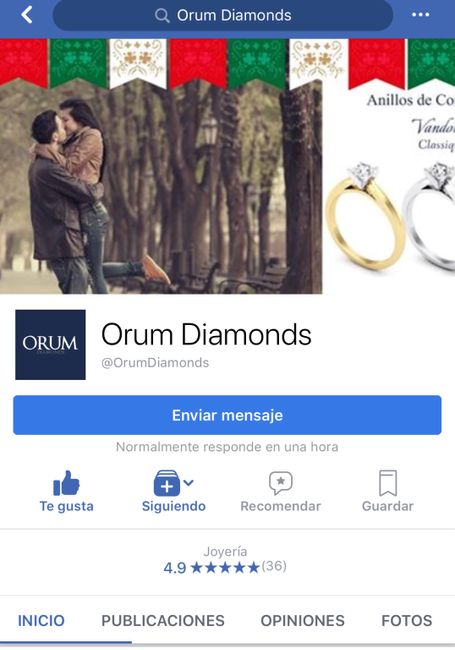Go to the FOTOS tab

point(407,621)
